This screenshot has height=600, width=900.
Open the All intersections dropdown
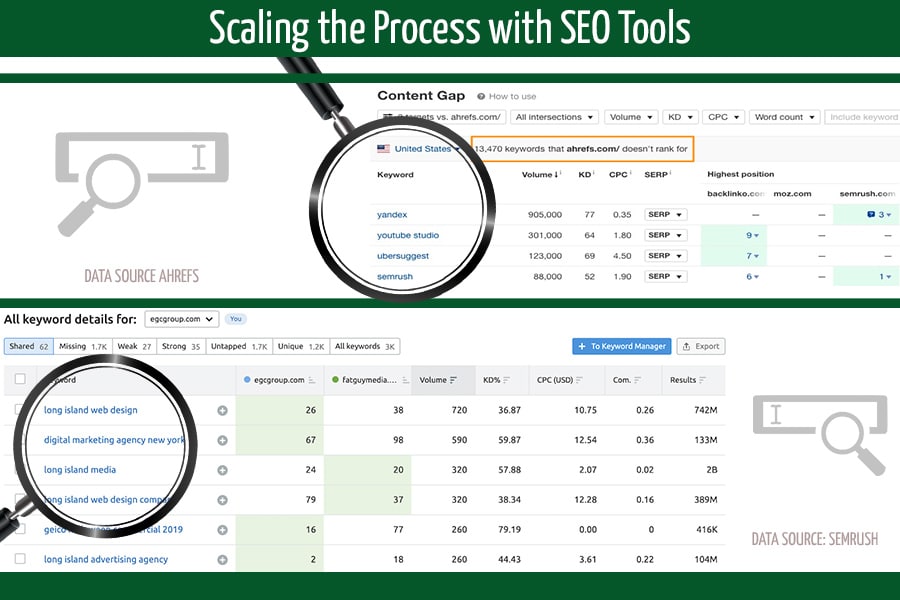(x=554, y=117)
